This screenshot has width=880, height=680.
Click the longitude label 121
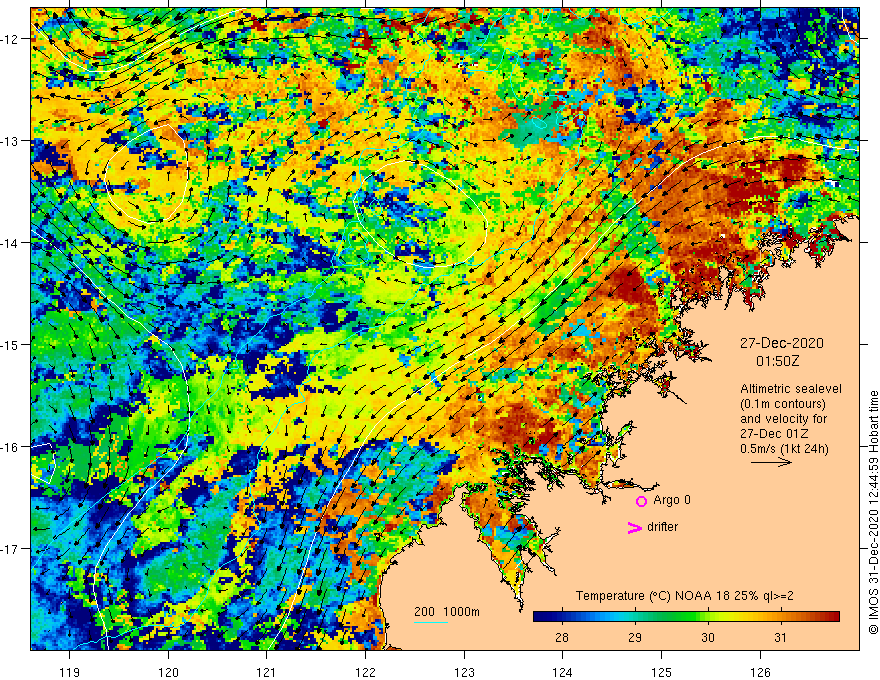coord(266,672)
